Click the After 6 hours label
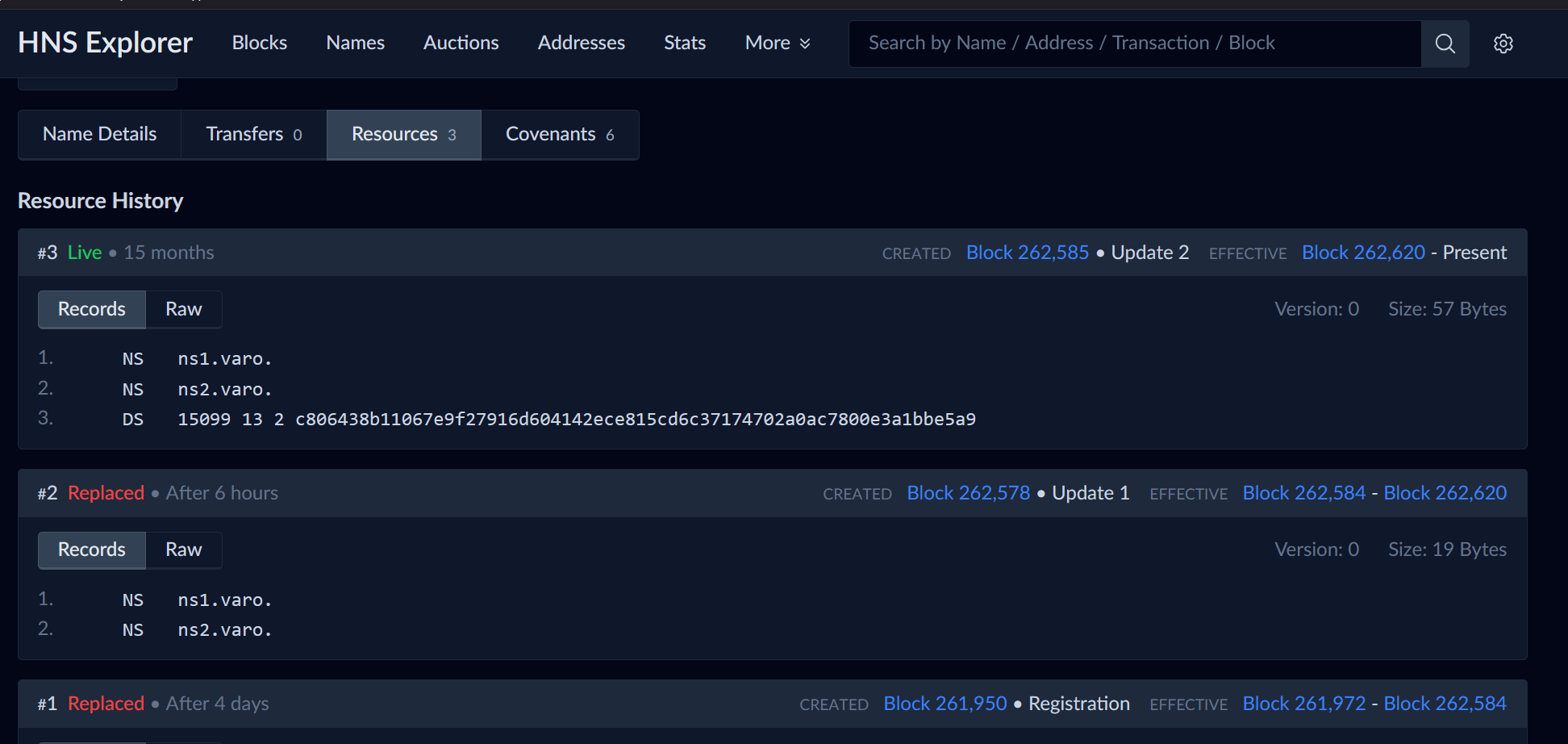Viewport: 1568px width, 744px height. (222, 493)
